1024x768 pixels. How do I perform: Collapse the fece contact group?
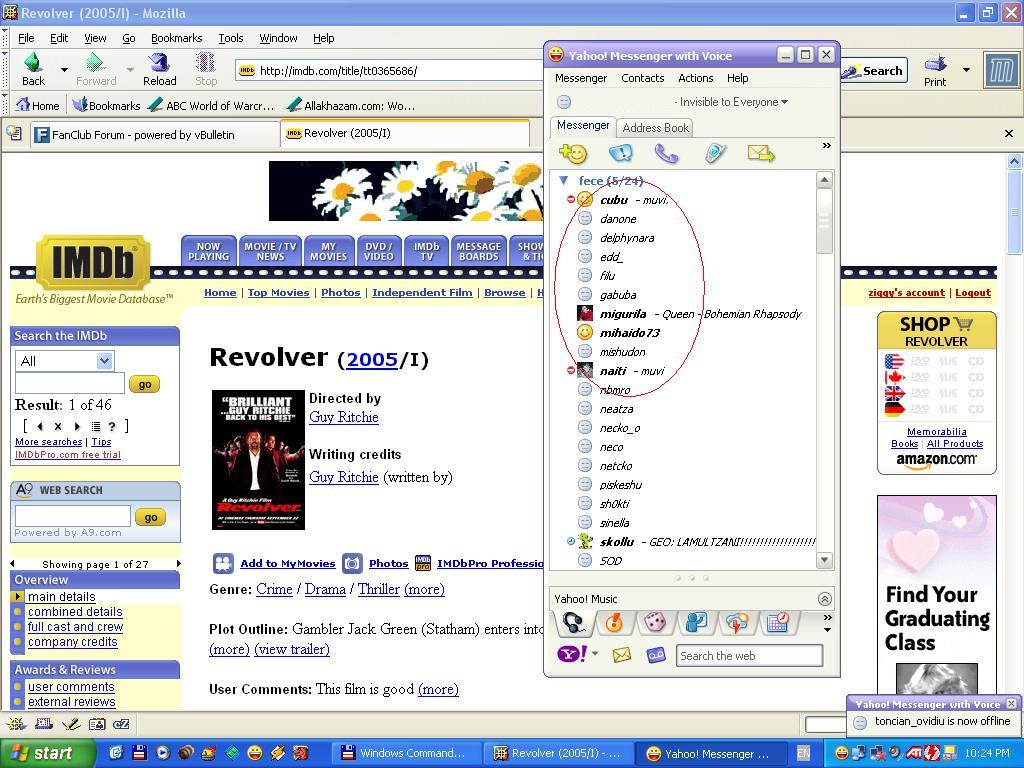[564, 181]
